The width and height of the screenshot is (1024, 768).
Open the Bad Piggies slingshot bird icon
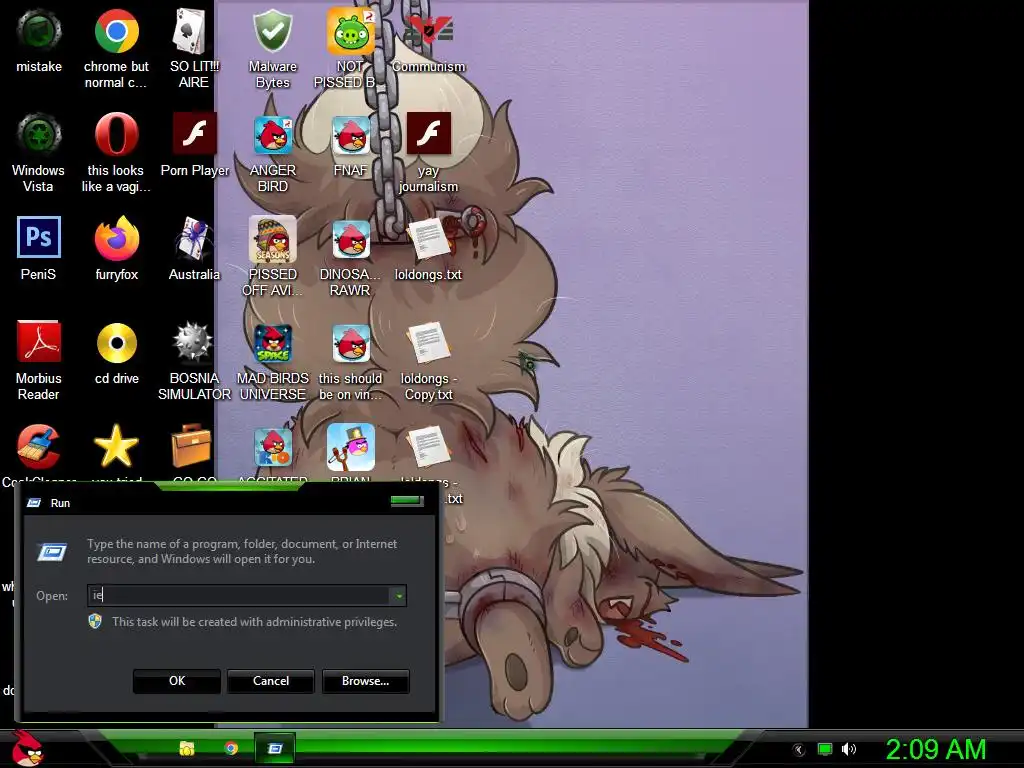351,447
